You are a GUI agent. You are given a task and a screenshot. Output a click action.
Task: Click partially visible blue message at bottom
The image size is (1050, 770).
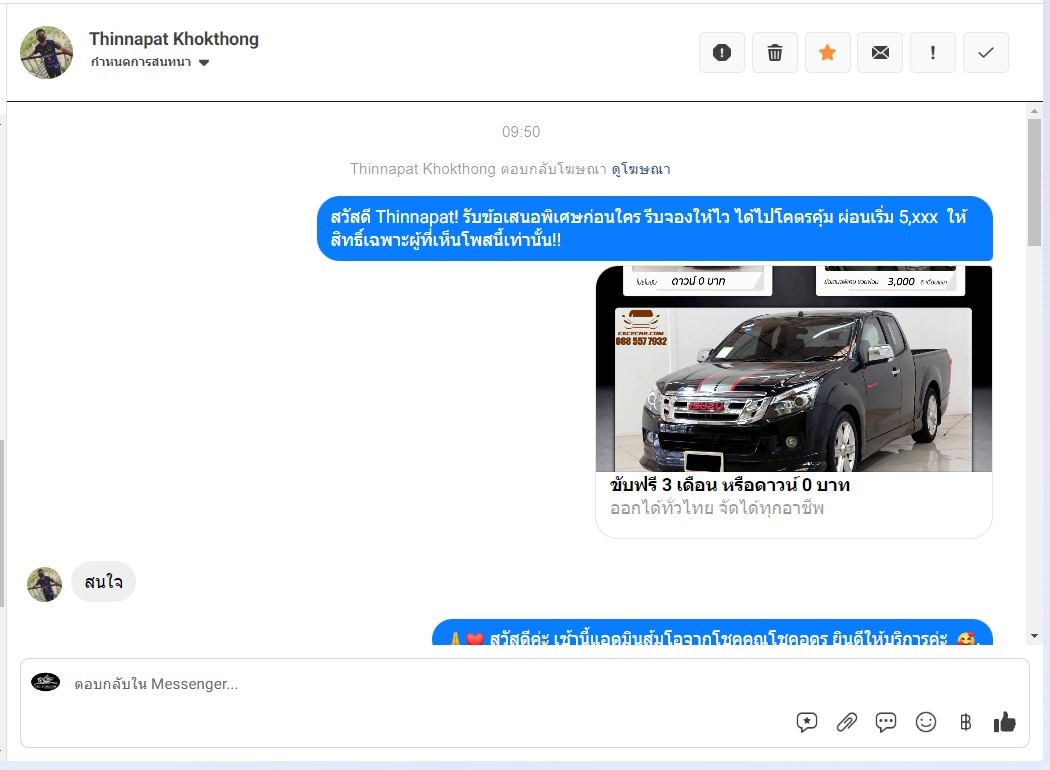coord(712,633)
